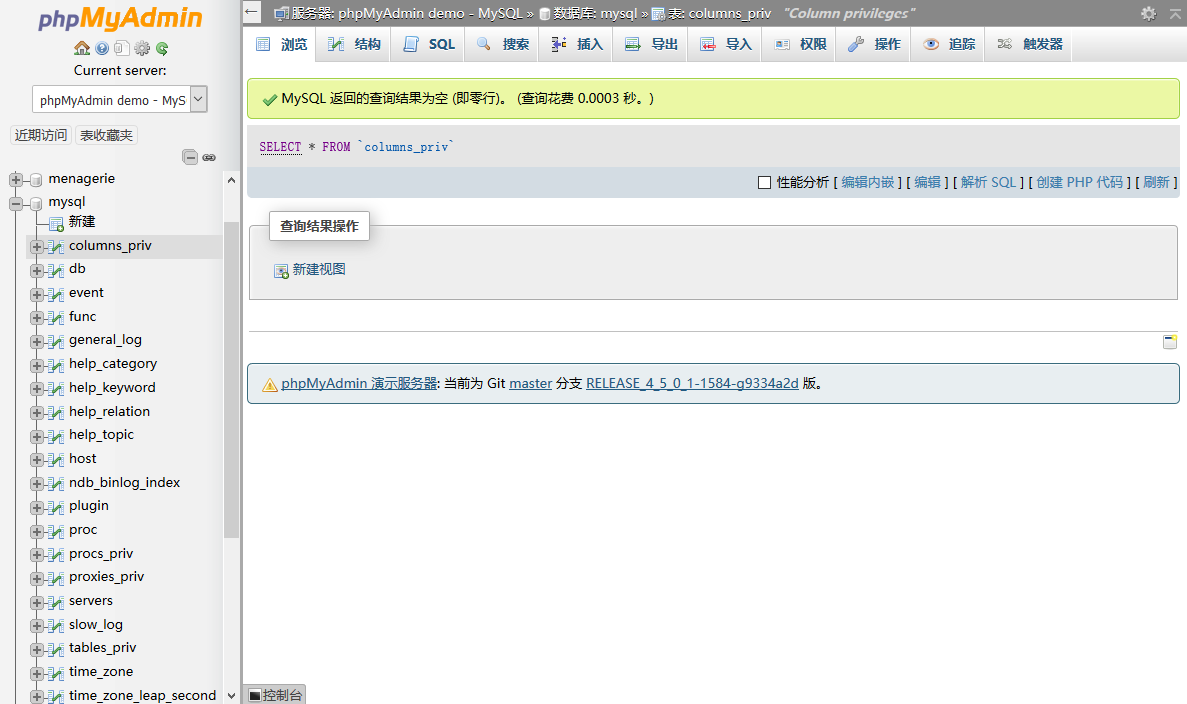Click the link with main panel icon
Viewport: 1187px width, 704px height.
pos(209,157)
